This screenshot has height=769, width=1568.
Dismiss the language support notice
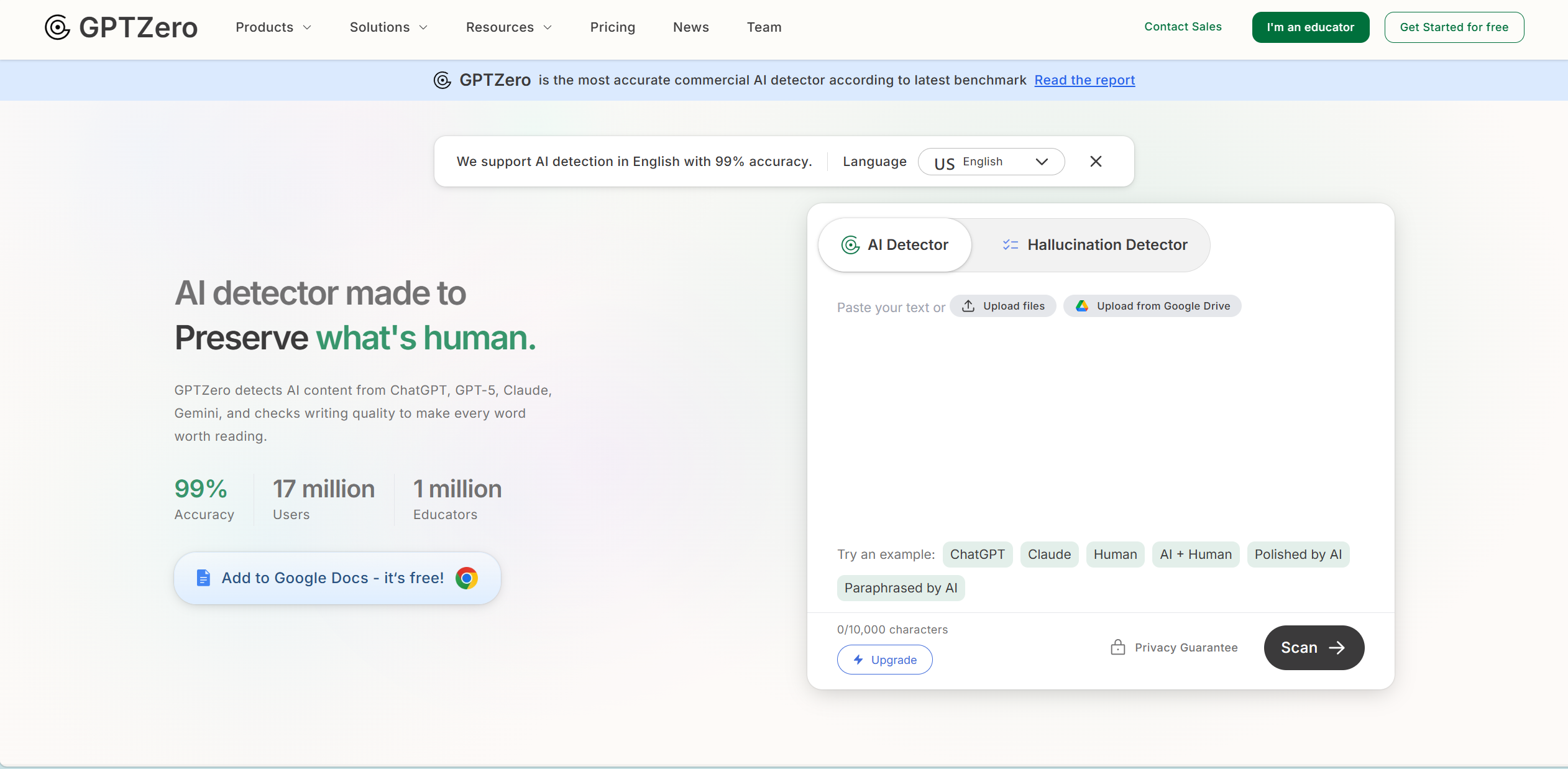pyautogui.click(x=1096, y=162)
